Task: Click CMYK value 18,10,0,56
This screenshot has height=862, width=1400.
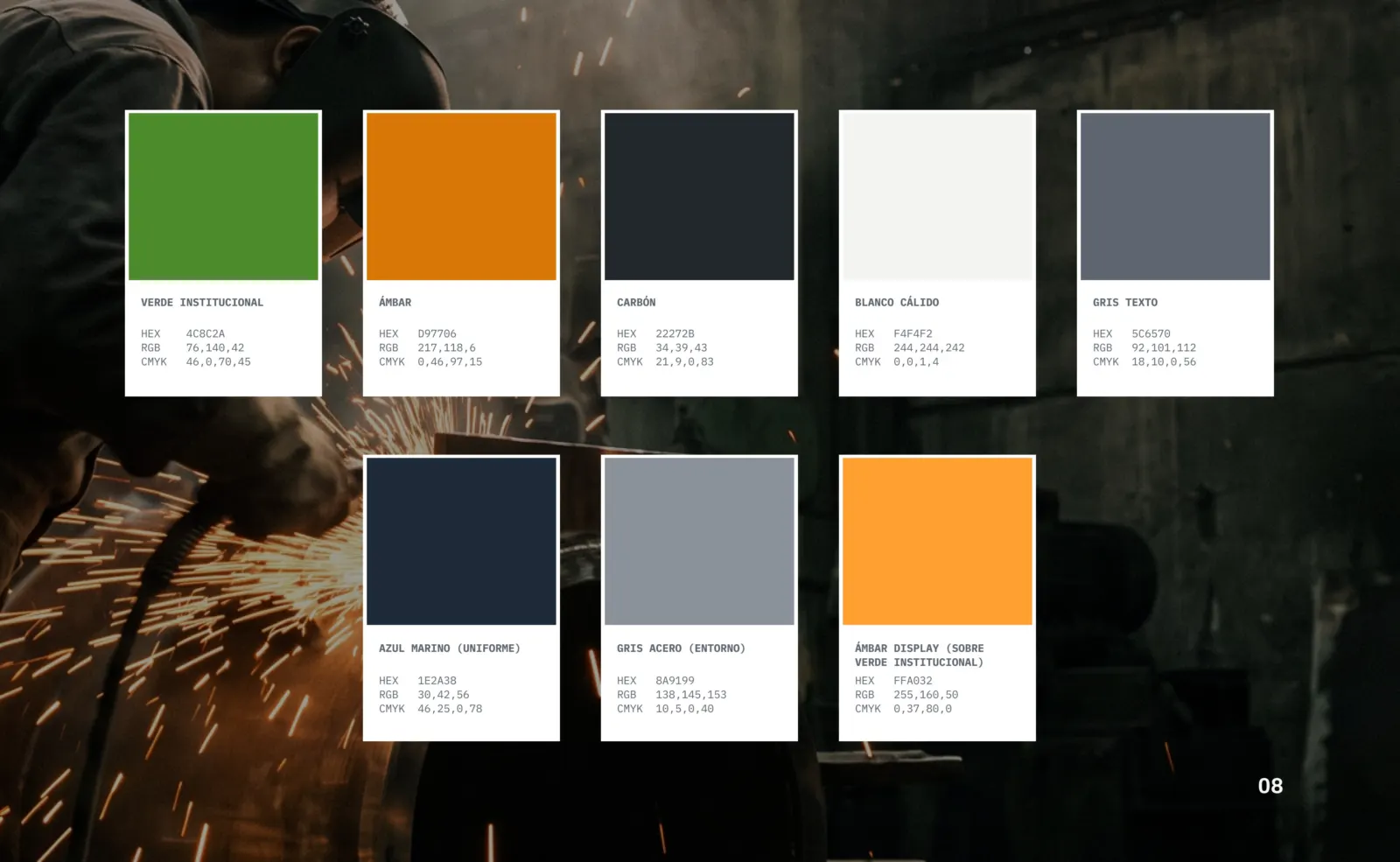Action: [1164, 361]
